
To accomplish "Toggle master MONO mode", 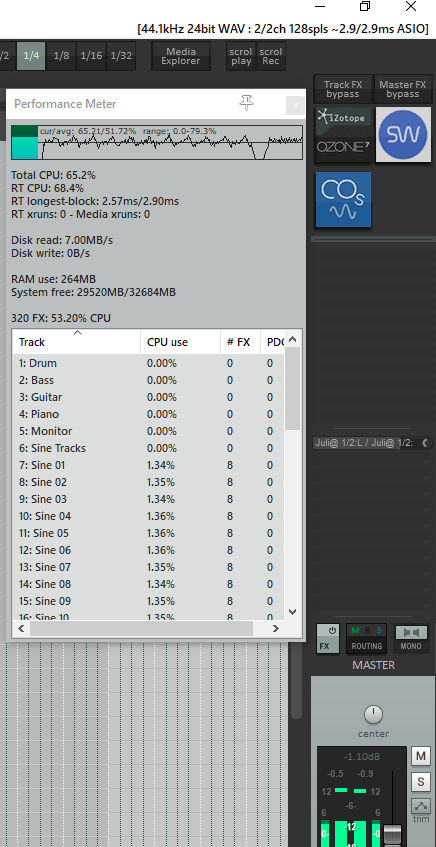I will pyautogui.click(x=411, y=638).
